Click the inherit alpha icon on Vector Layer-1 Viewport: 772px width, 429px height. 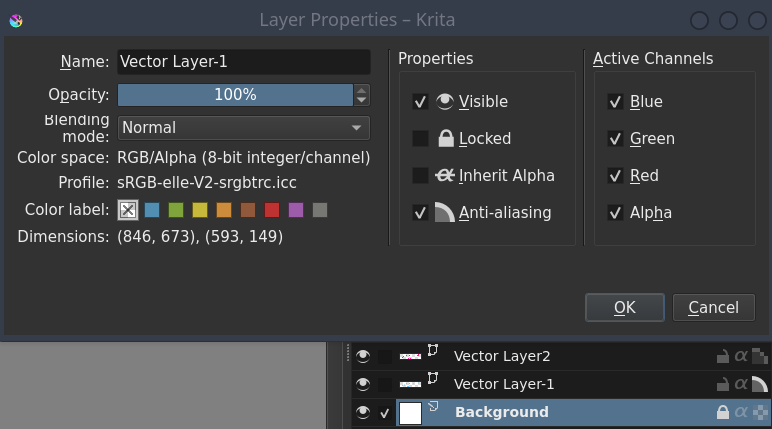[x=741, y=384]
